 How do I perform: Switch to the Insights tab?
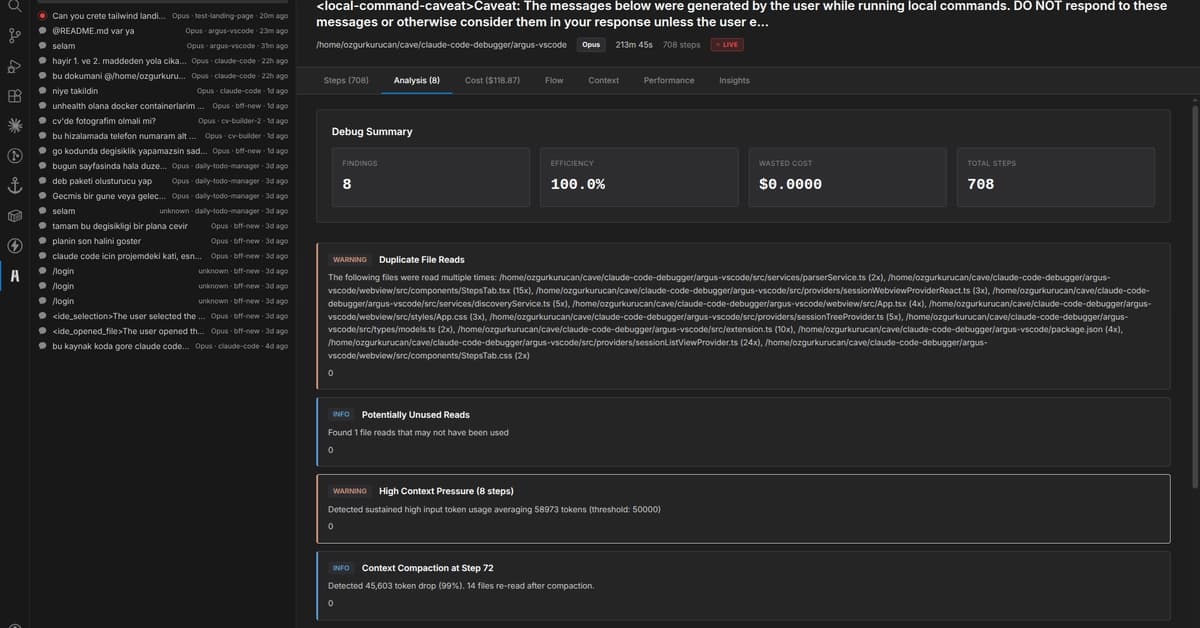pos(734,80)
